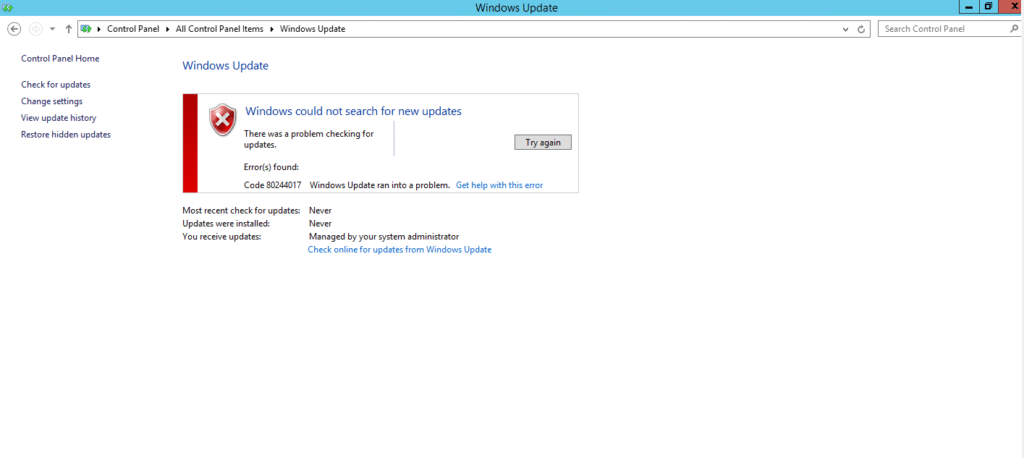The height and width of the screenshot is (458, 1024).
Task: Click the search magnifier icon
Action: coord(1014,29)
